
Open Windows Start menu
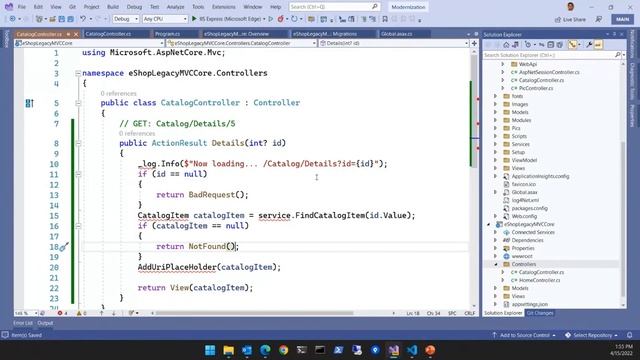click(x=210, y=350)
